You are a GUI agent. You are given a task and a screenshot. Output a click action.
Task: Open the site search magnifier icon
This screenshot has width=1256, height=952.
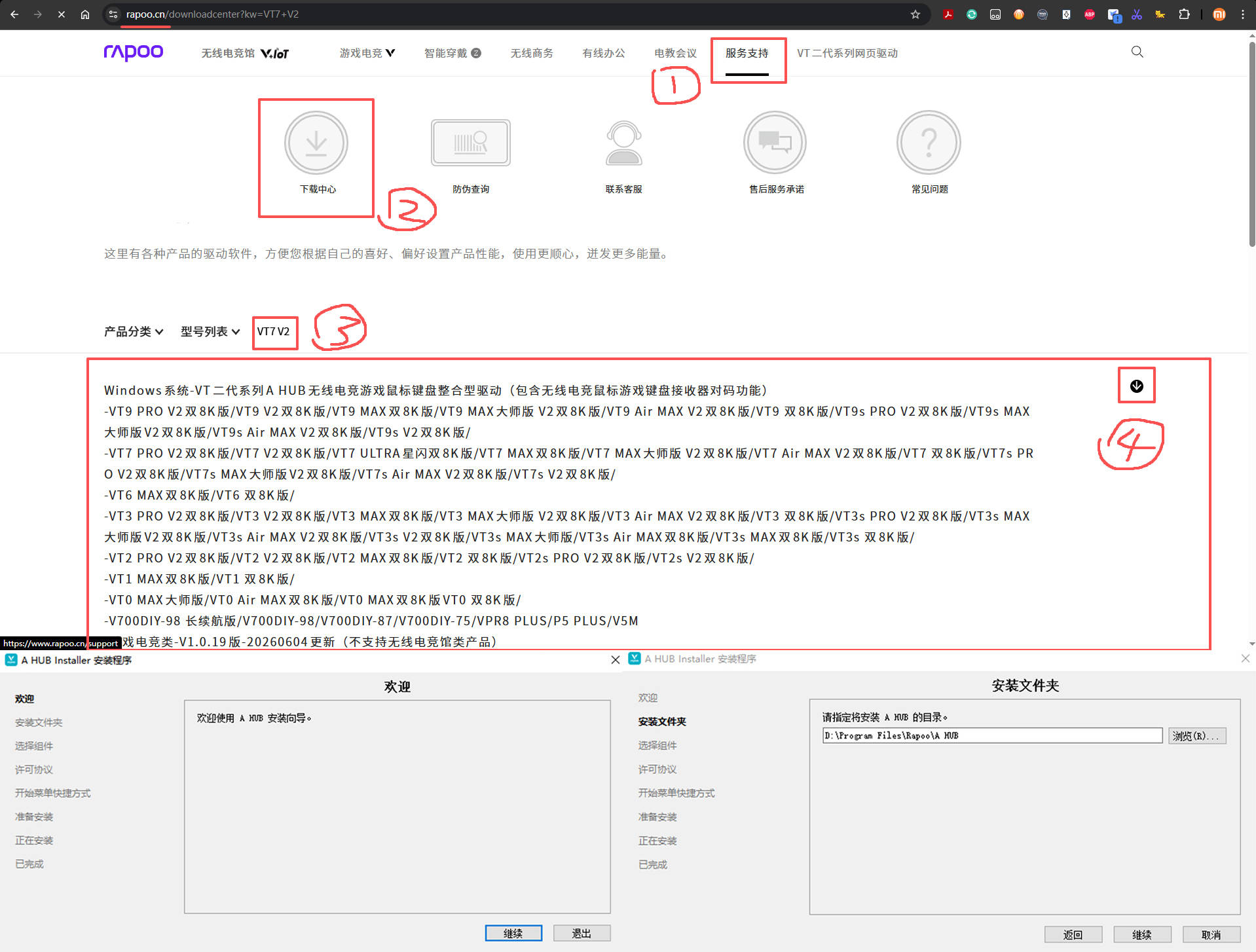click(1137, 52)
